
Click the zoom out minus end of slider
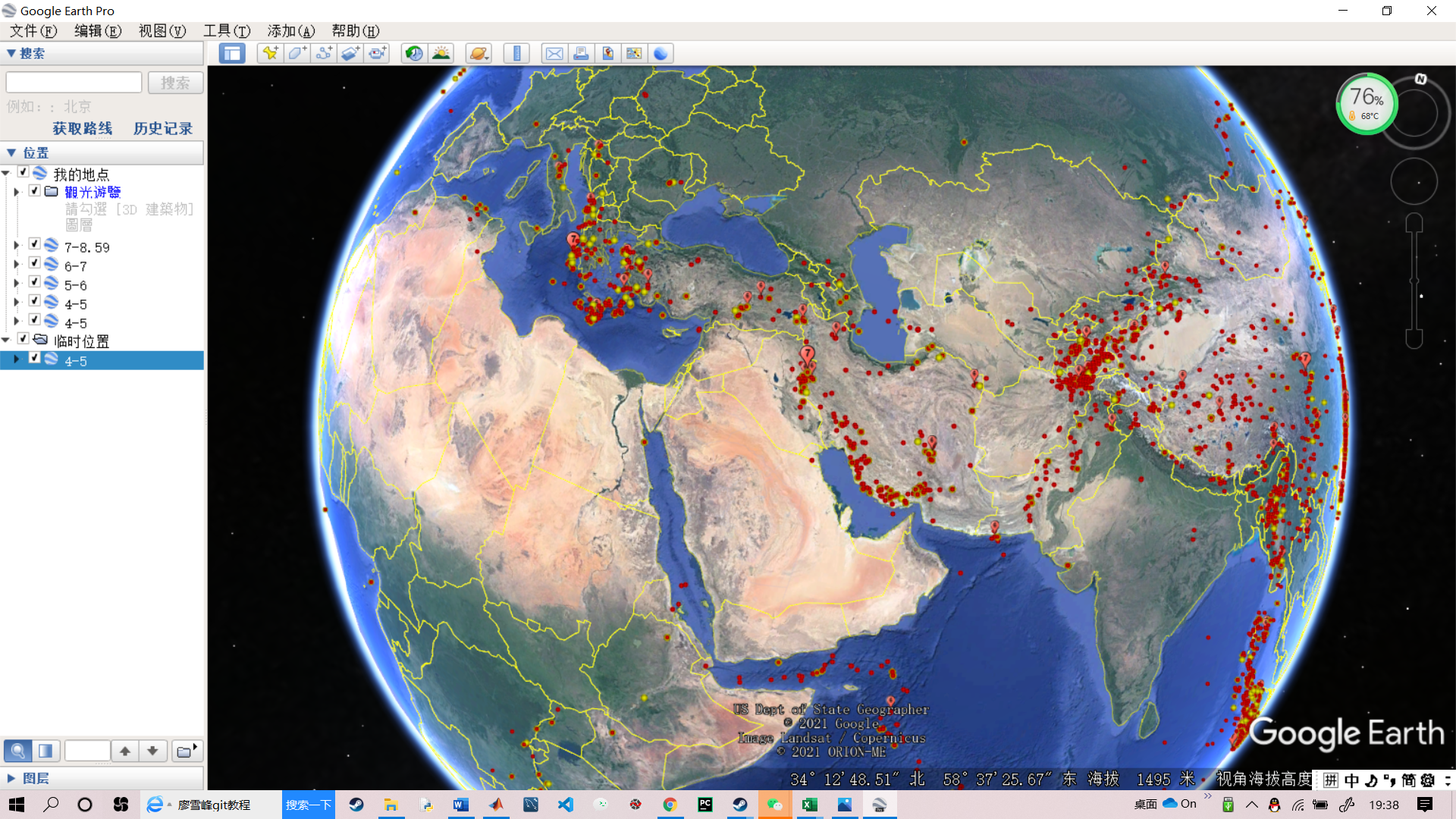(1414, 338)
